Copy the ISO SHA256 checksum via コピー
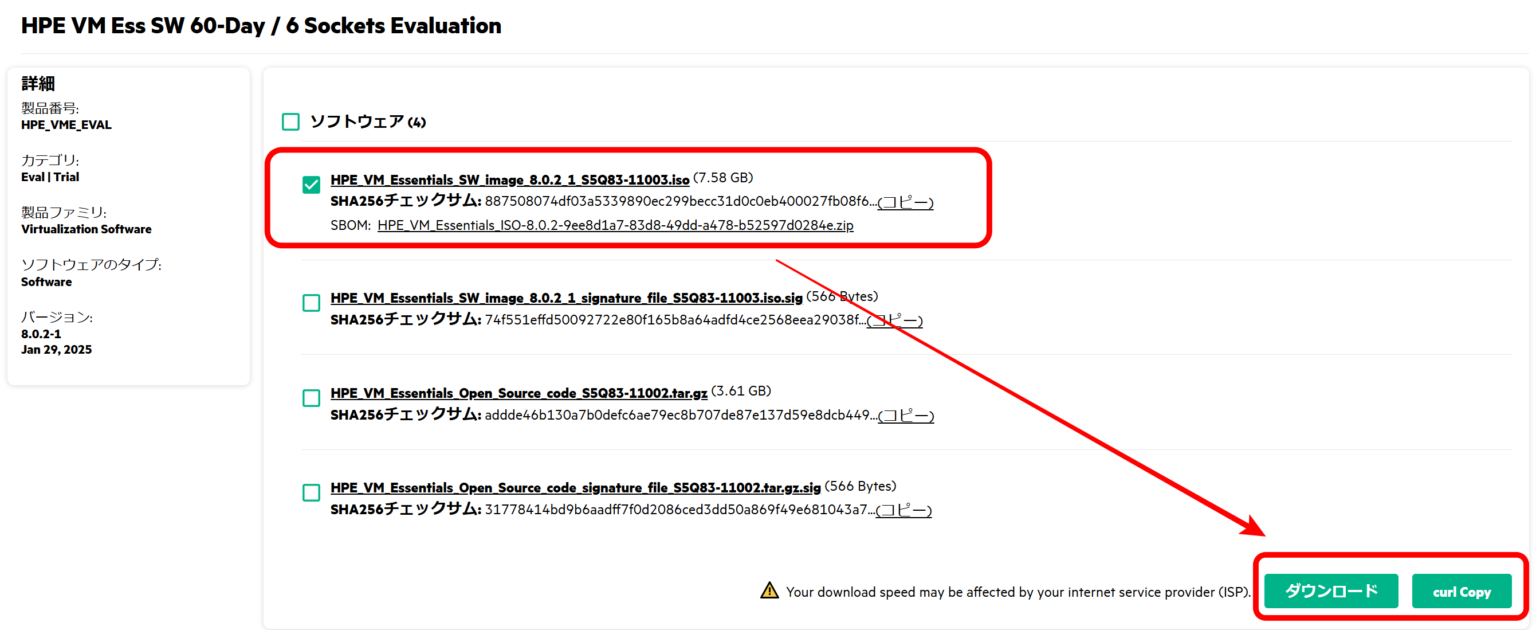Viewport: 1536px width, 630px height. coord(903,202)
